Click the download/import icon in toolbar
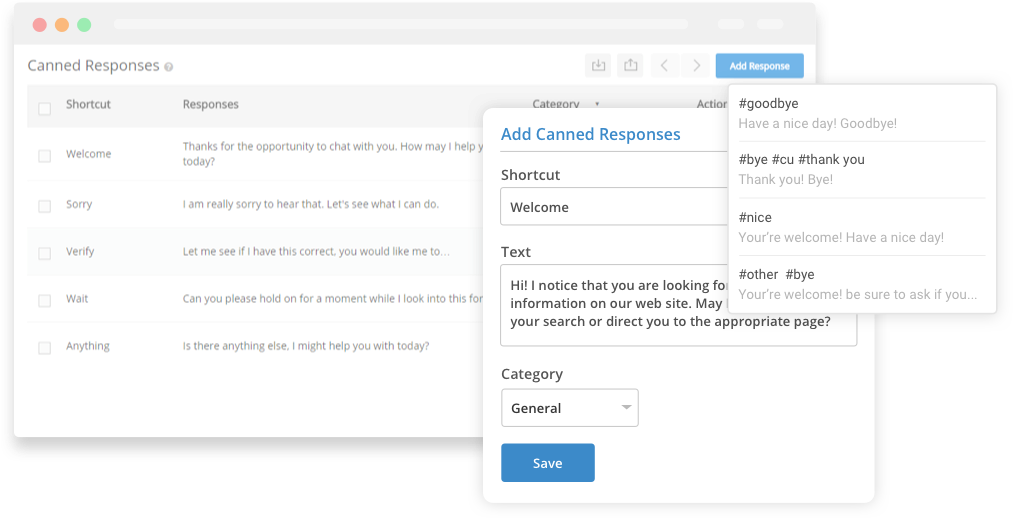 click(x=598, y=66)
